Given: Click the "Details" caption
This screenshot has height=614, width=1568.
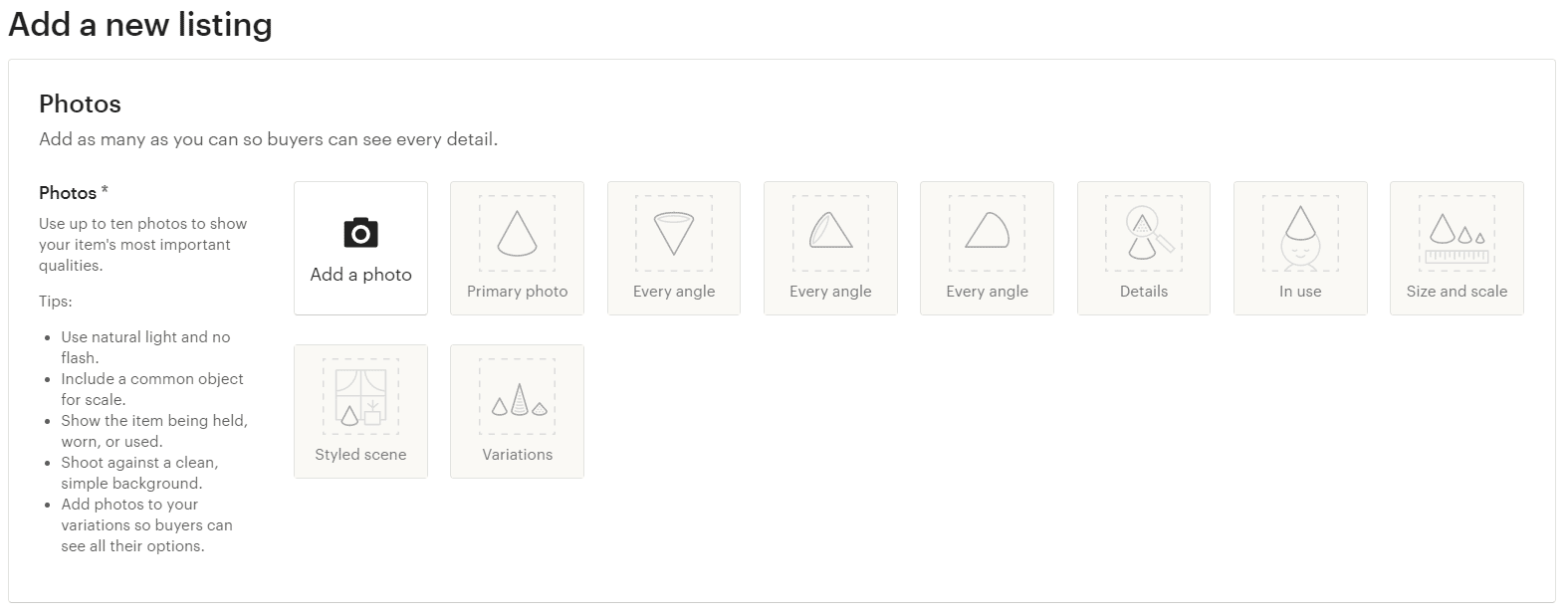Looking at the screenshot, I should pos(1144,292).
